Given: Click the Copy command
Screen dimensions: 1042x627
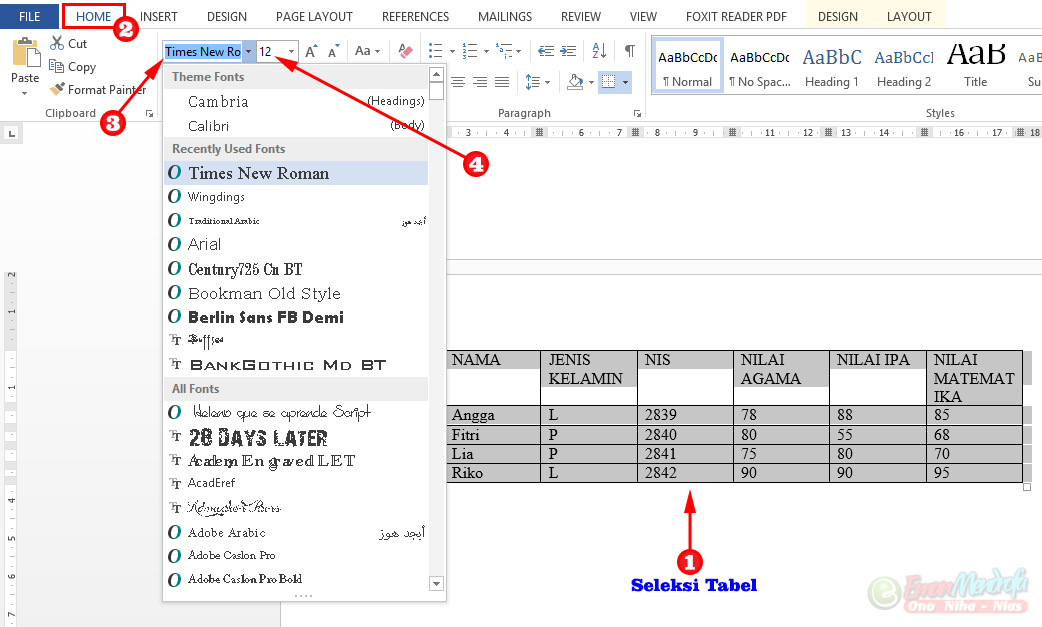Looking at the screenshot, I should (x=72, y=66).
